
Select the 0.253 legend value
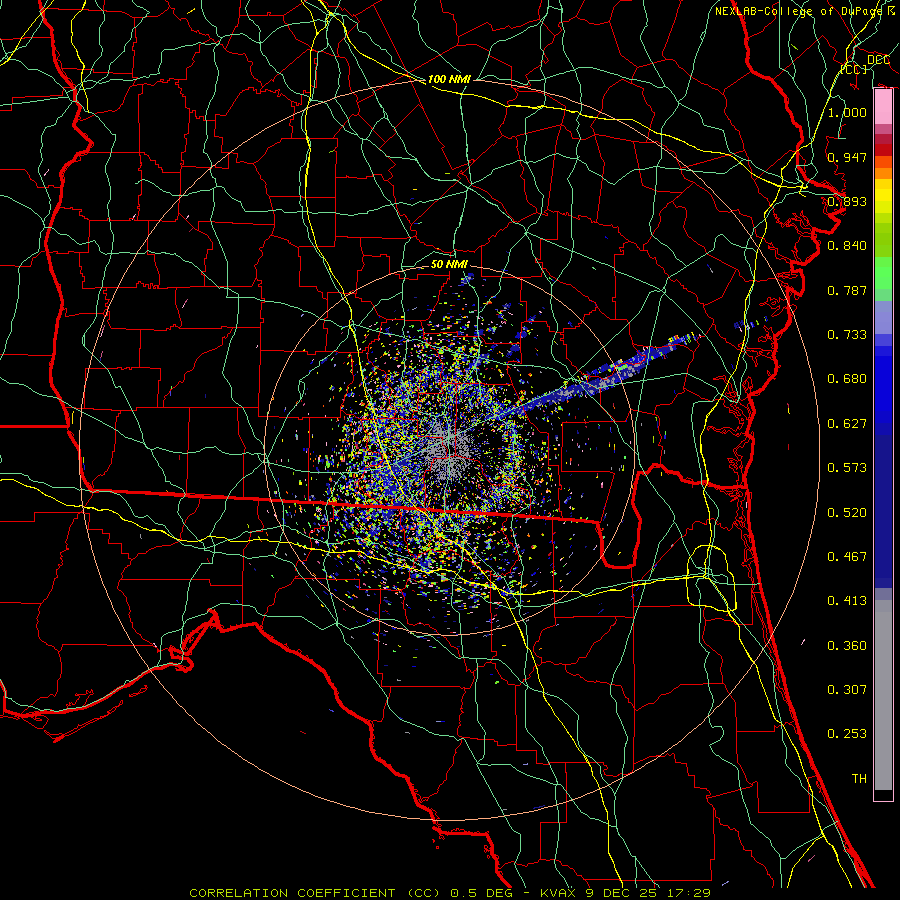(847, 734)
